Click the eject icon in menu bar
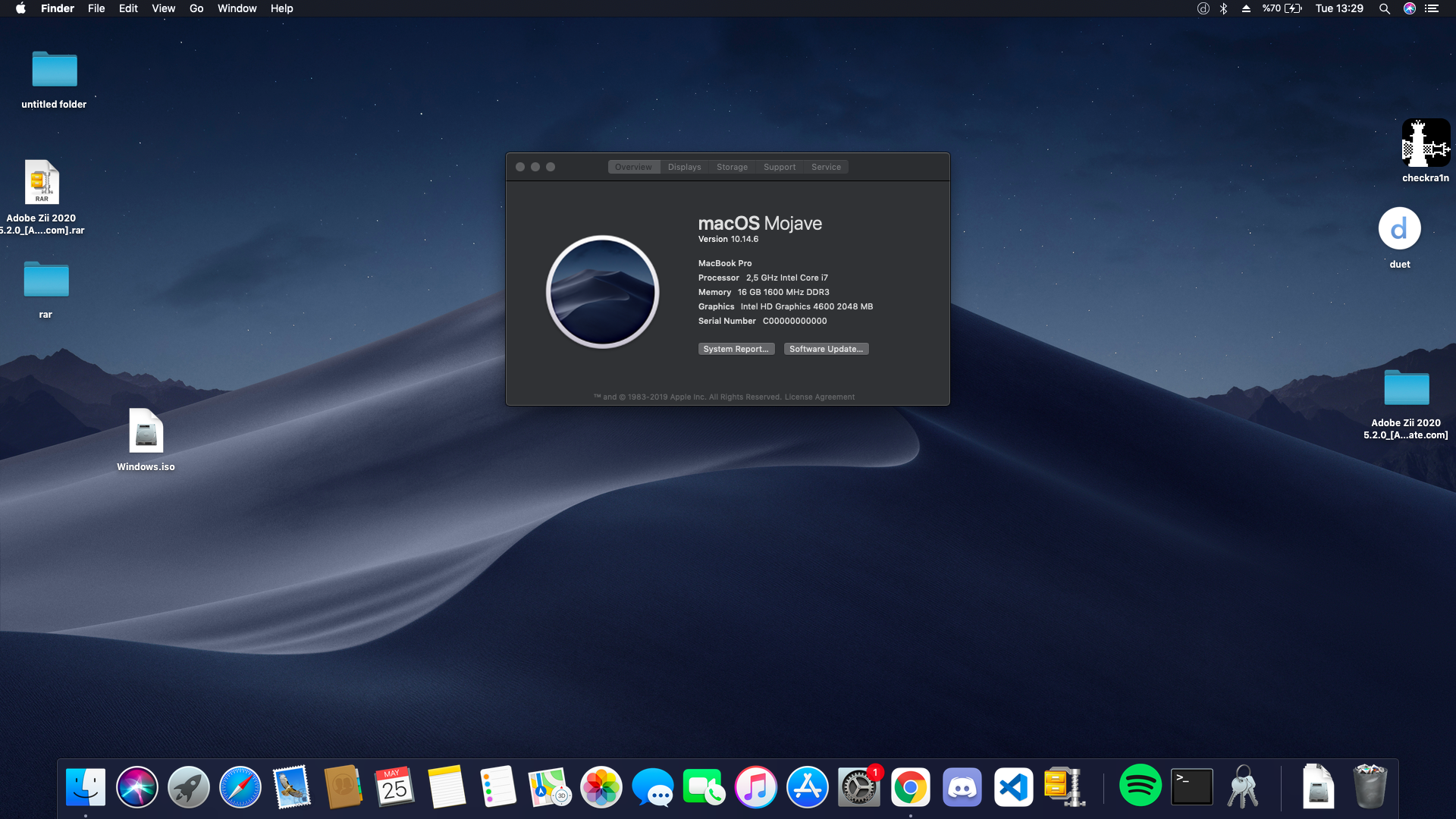The width and height of the screenshot is (1456, 819). (1246, 8)
